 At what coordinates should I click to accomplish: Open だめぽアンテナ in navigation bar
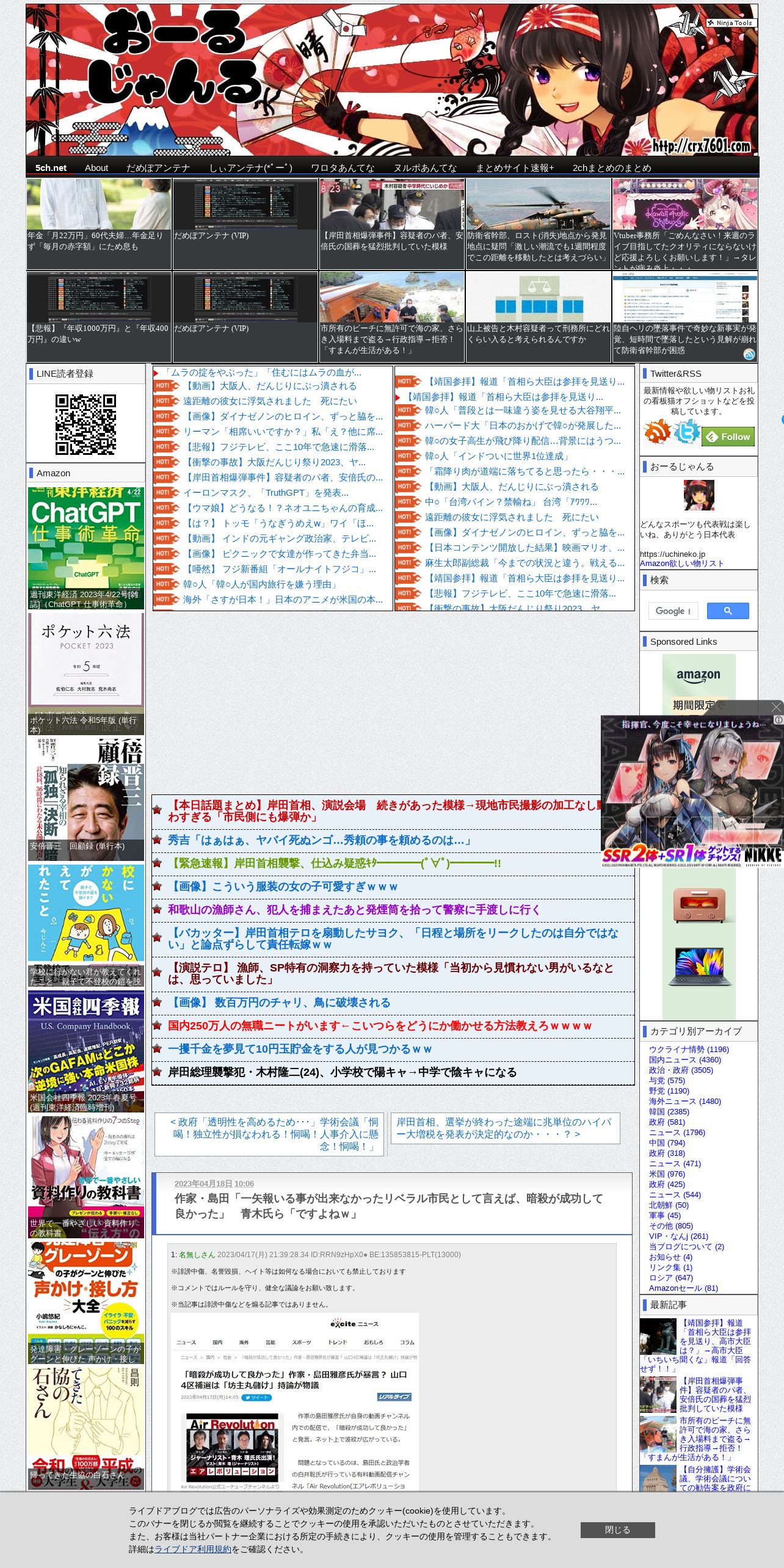coord(158,168)
